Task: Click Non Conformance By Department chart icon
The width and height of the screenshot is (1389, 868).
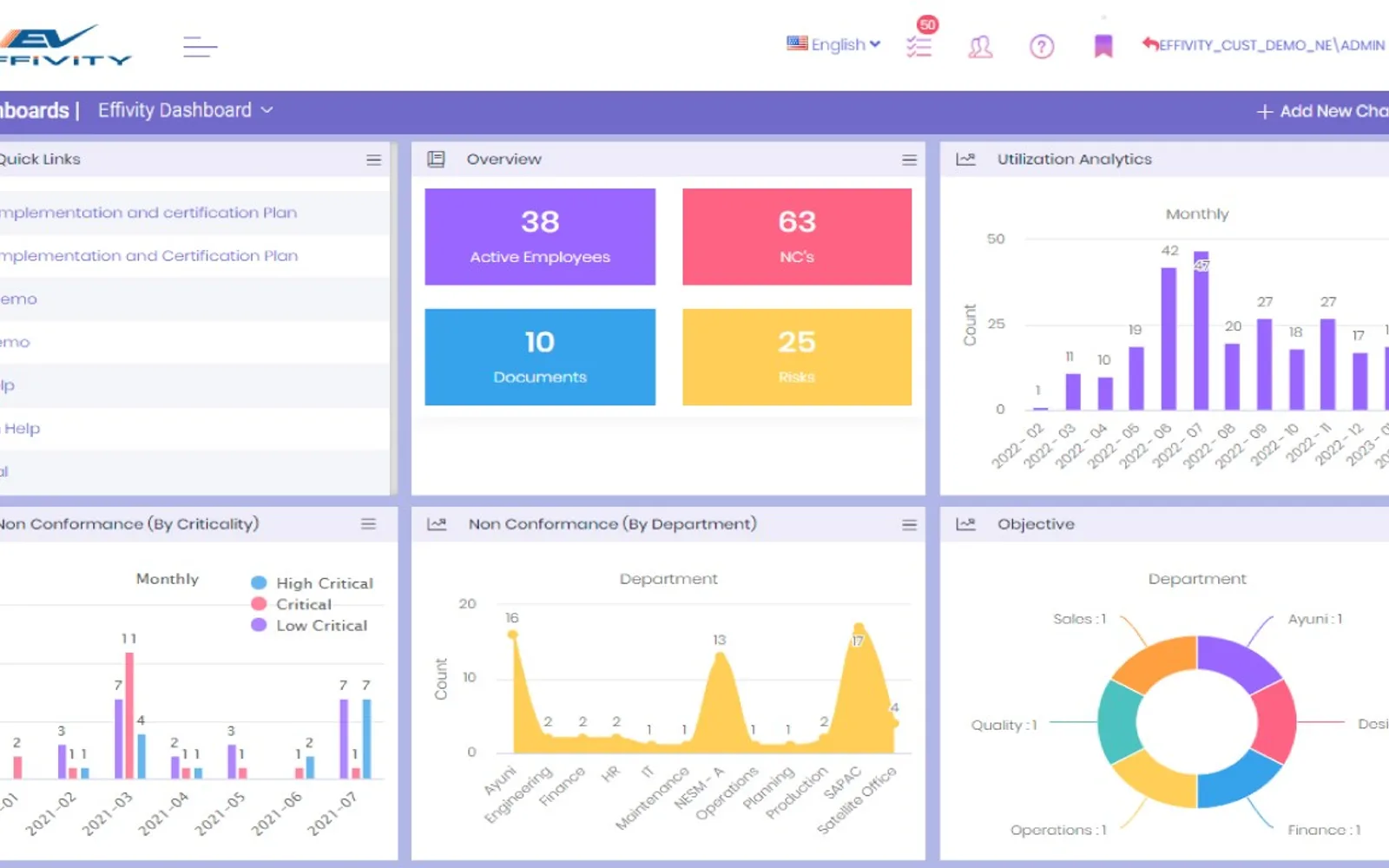Action: 437,524
